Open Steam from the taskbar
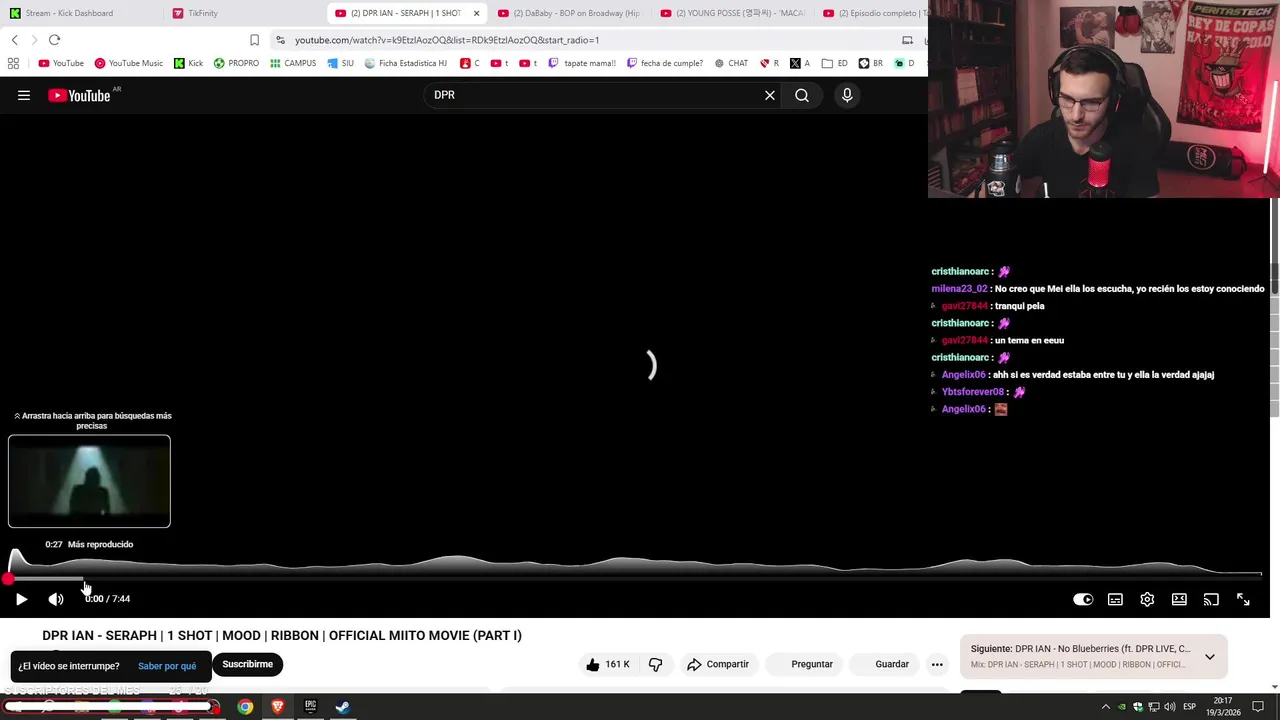Viewport: 1280px width, 720px height. [x=342, y=707]
